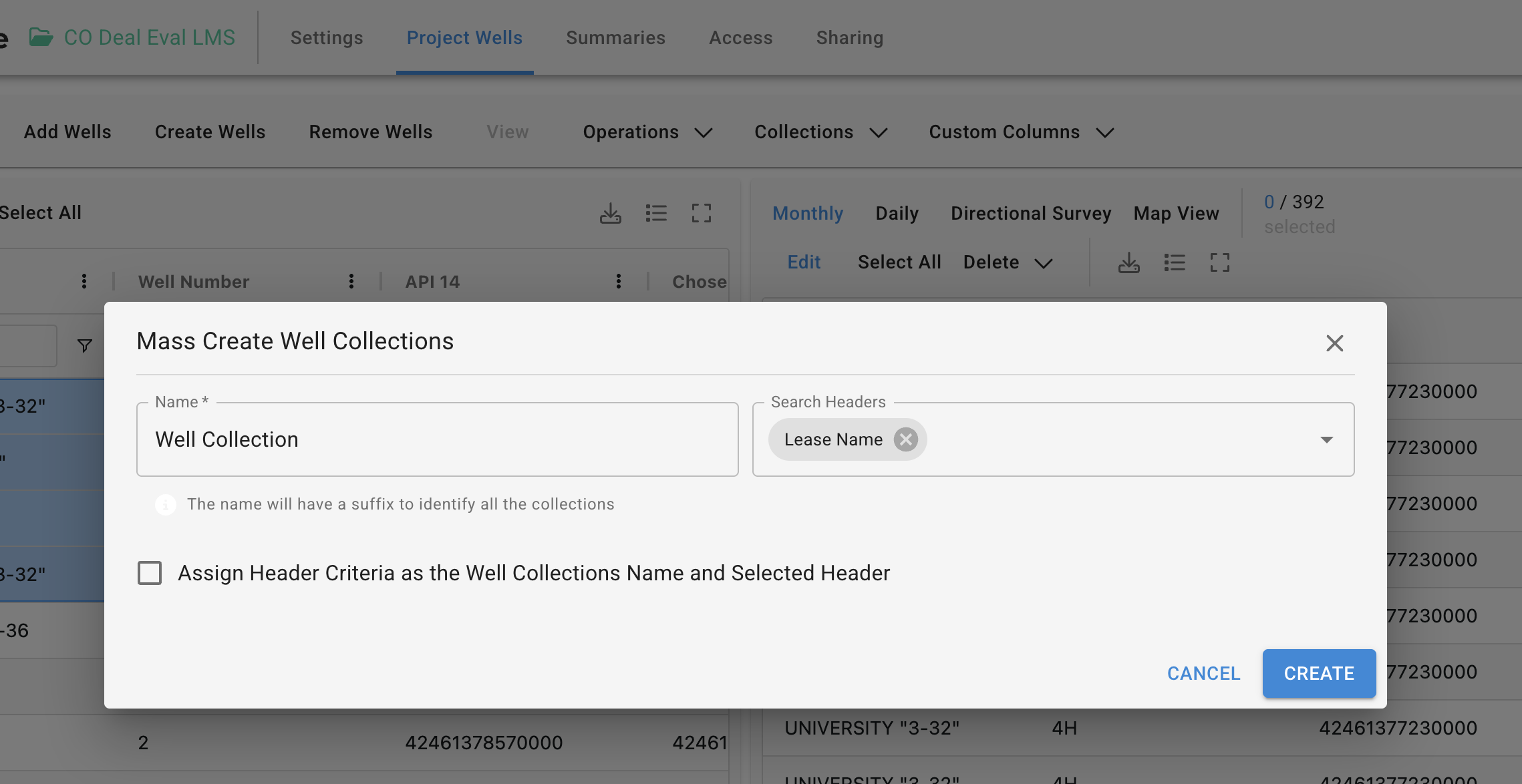Click the filter funnel icon
1522x784 pixels.
click(85, 345)
